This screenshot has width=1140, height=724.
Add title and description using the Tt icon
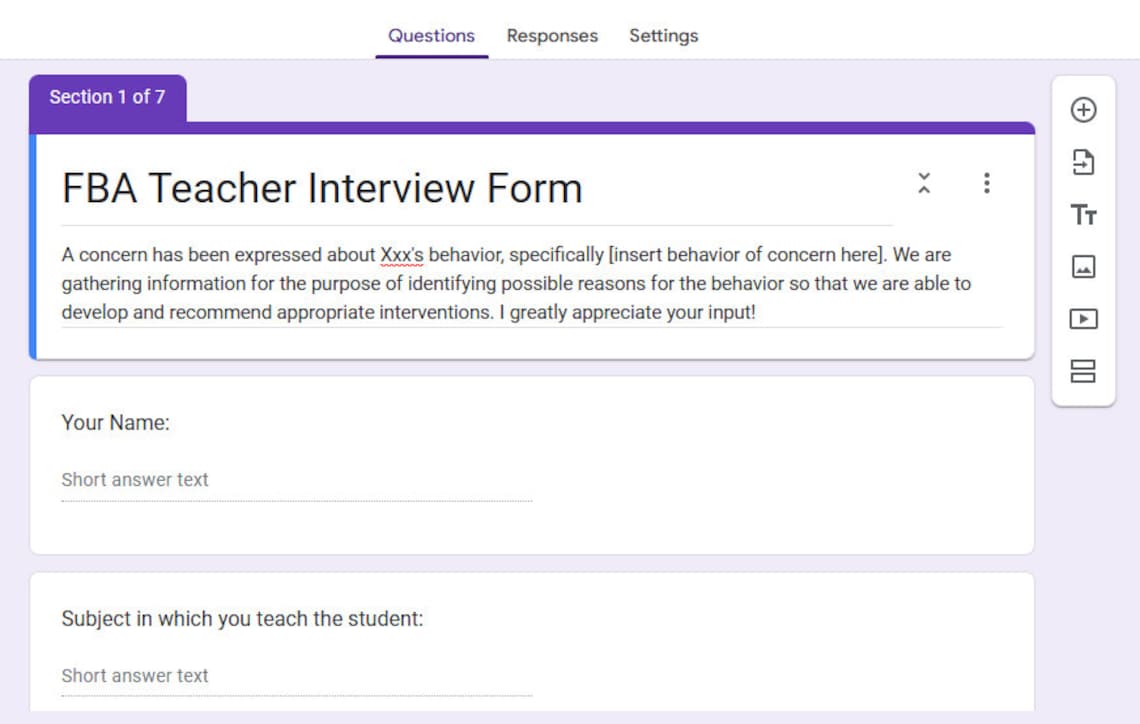click(x=1083, y=215)
